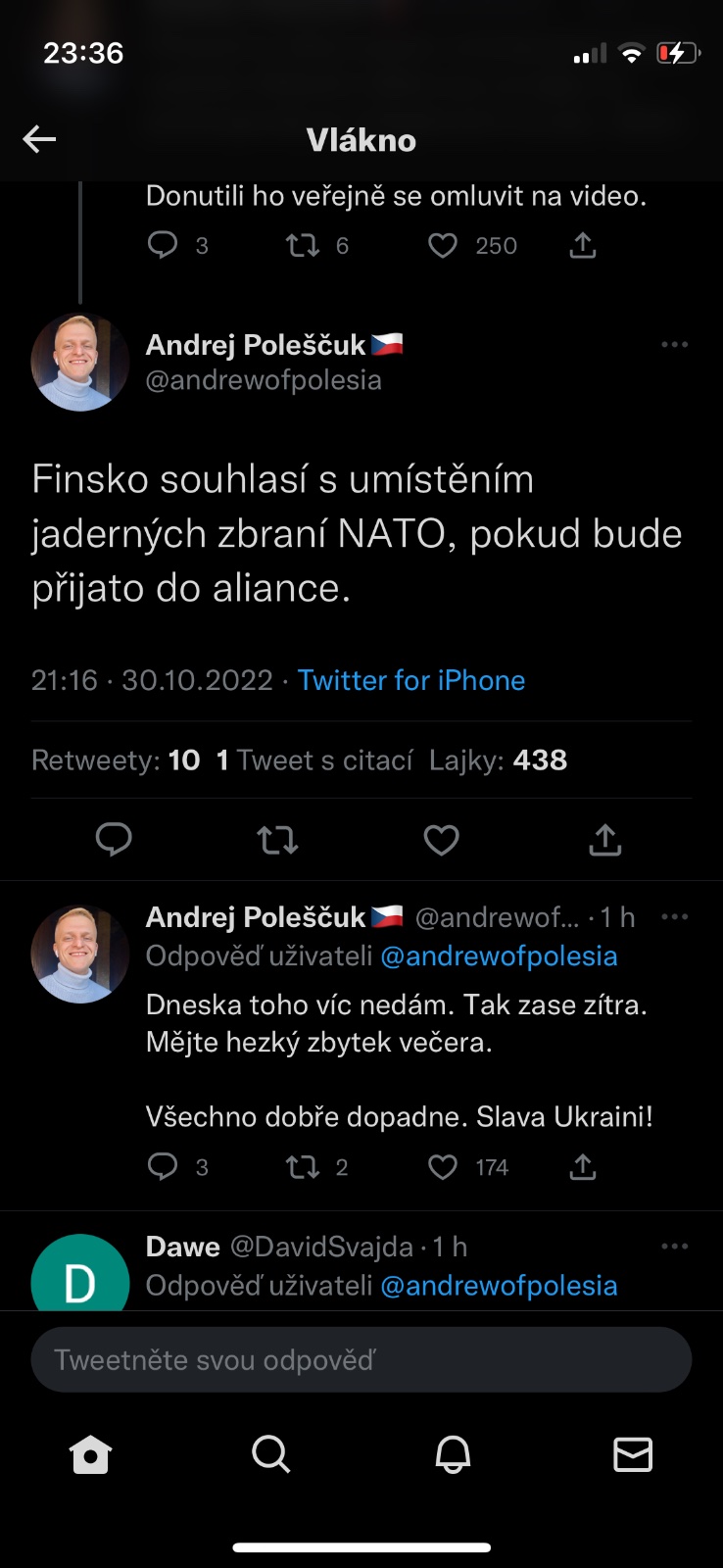Tap the 'Tweetněte svou odpověď' reply field
The width and height of the screenshot is (723, 1568).
click(361, 1359)
